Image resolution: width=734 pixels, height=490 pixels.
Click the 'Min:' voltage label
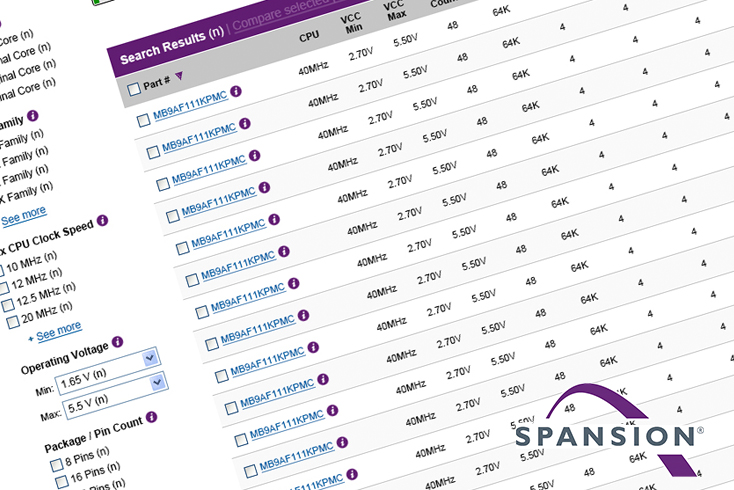point(44,390)
